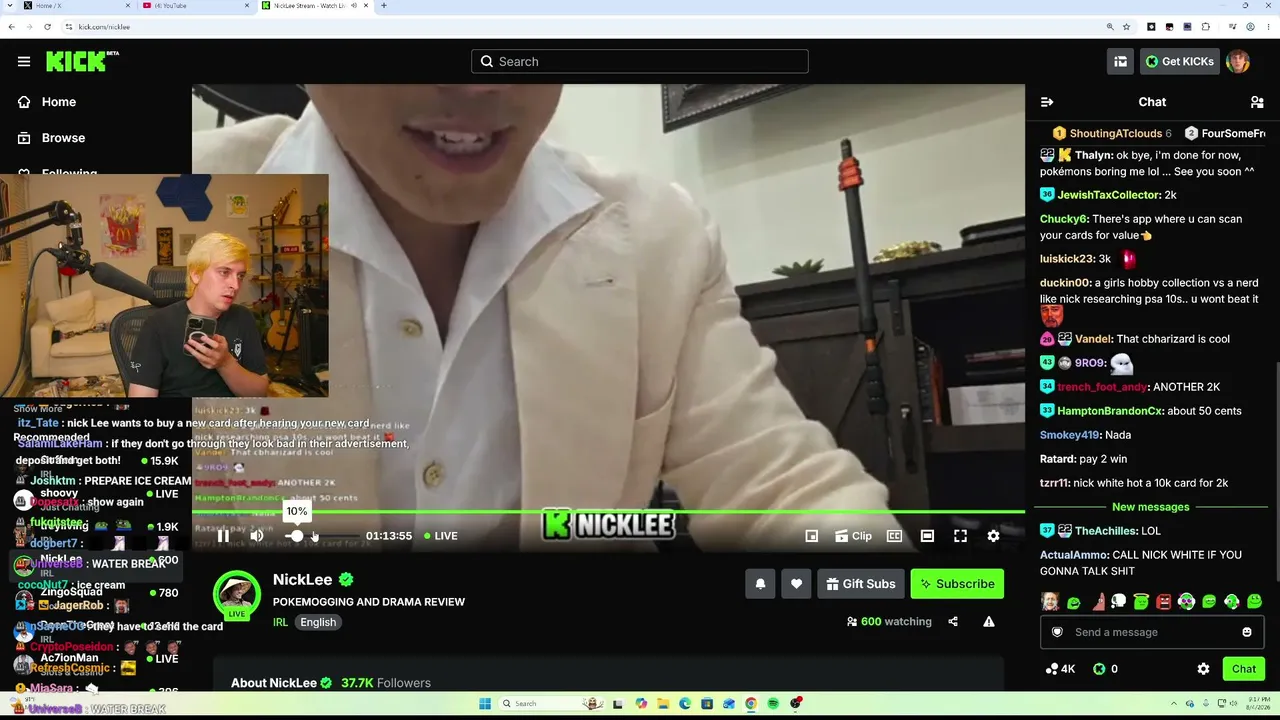Viewport: 1280px width, 720px height.
Task: Open the video player settings gear
Action: [993, 536]
